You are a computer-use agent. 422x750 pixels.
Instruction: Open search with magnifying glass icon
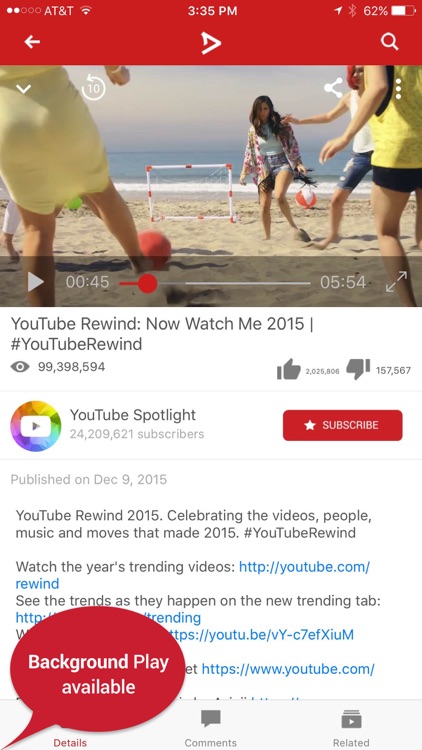[x=389, y=42]
